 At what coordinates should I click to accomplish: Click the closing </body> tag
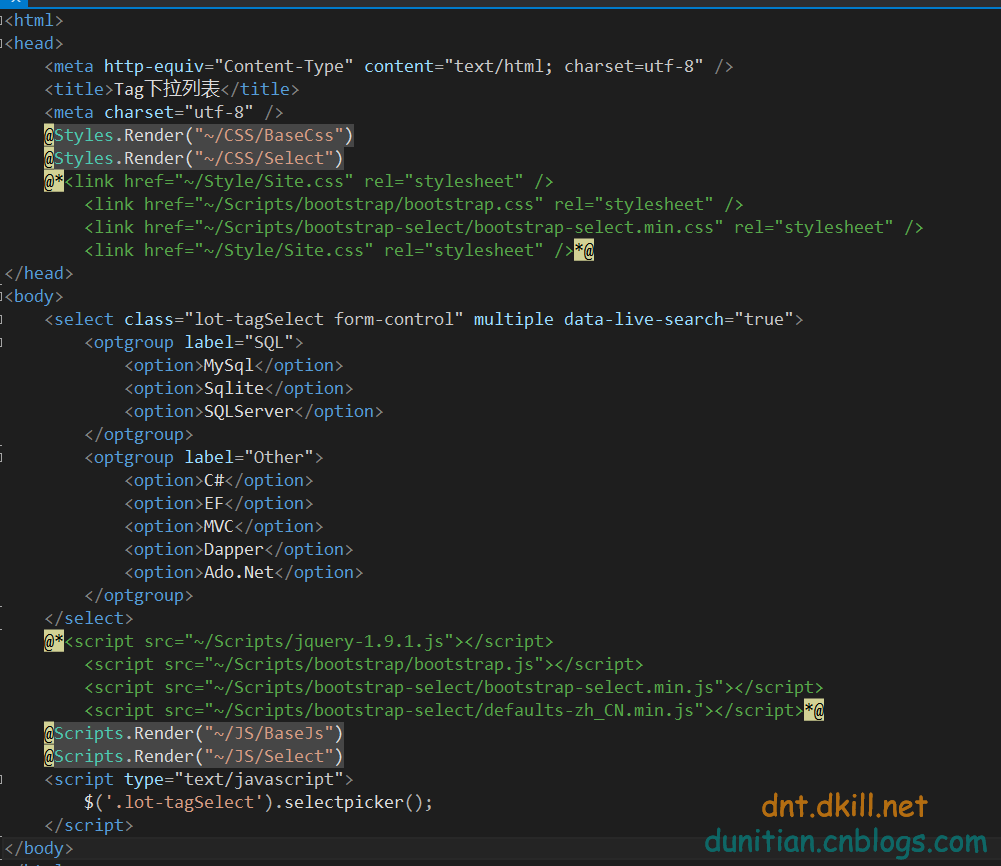tap(39, 848)
